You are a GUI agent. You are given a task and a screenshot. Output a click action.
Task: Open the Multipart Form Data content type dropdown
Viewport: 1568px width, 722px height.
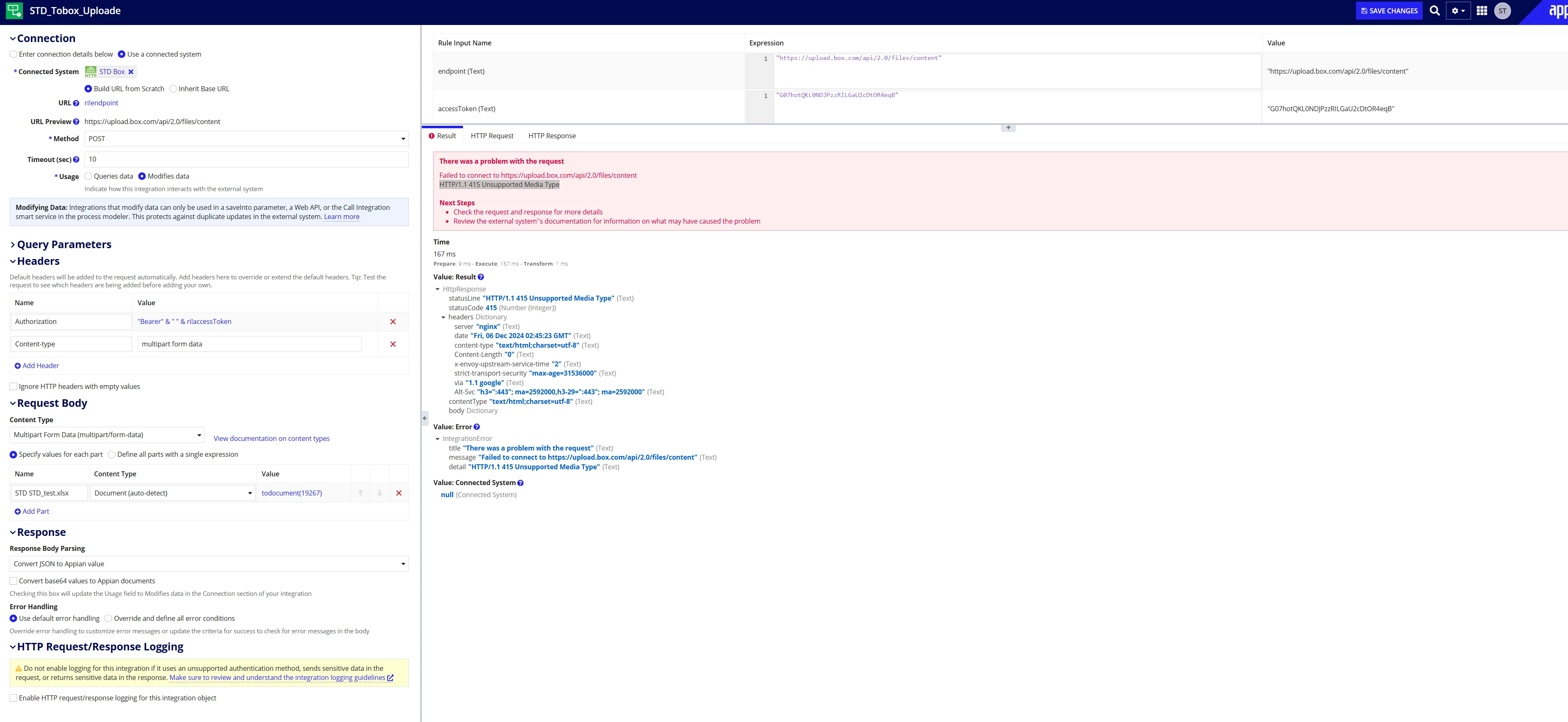point(107,435)
